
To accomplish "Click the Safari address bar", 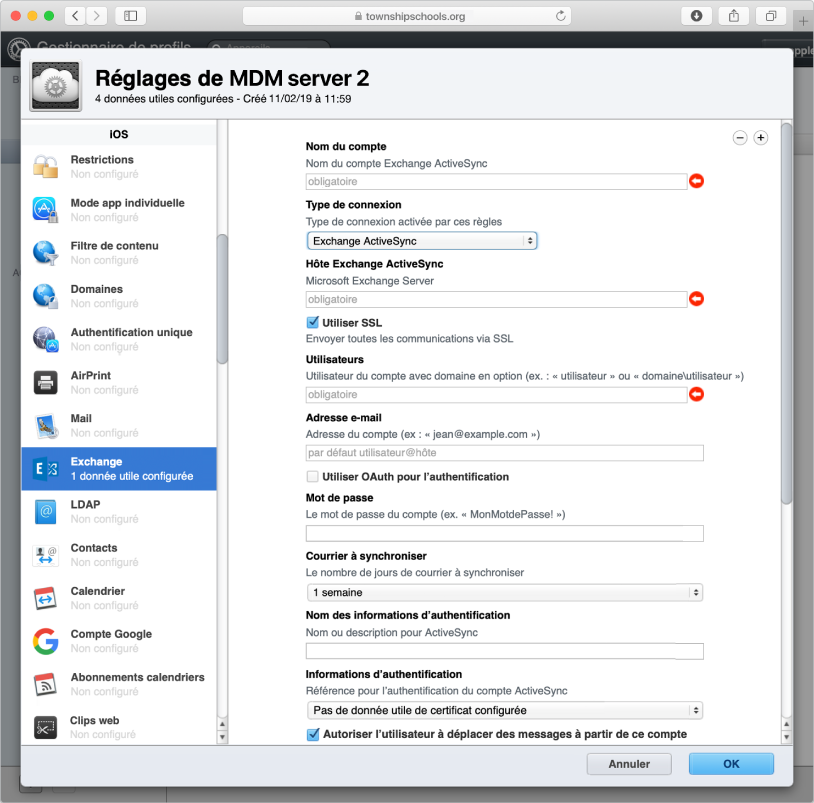I will pyautogui.click(x=407, y=16).
